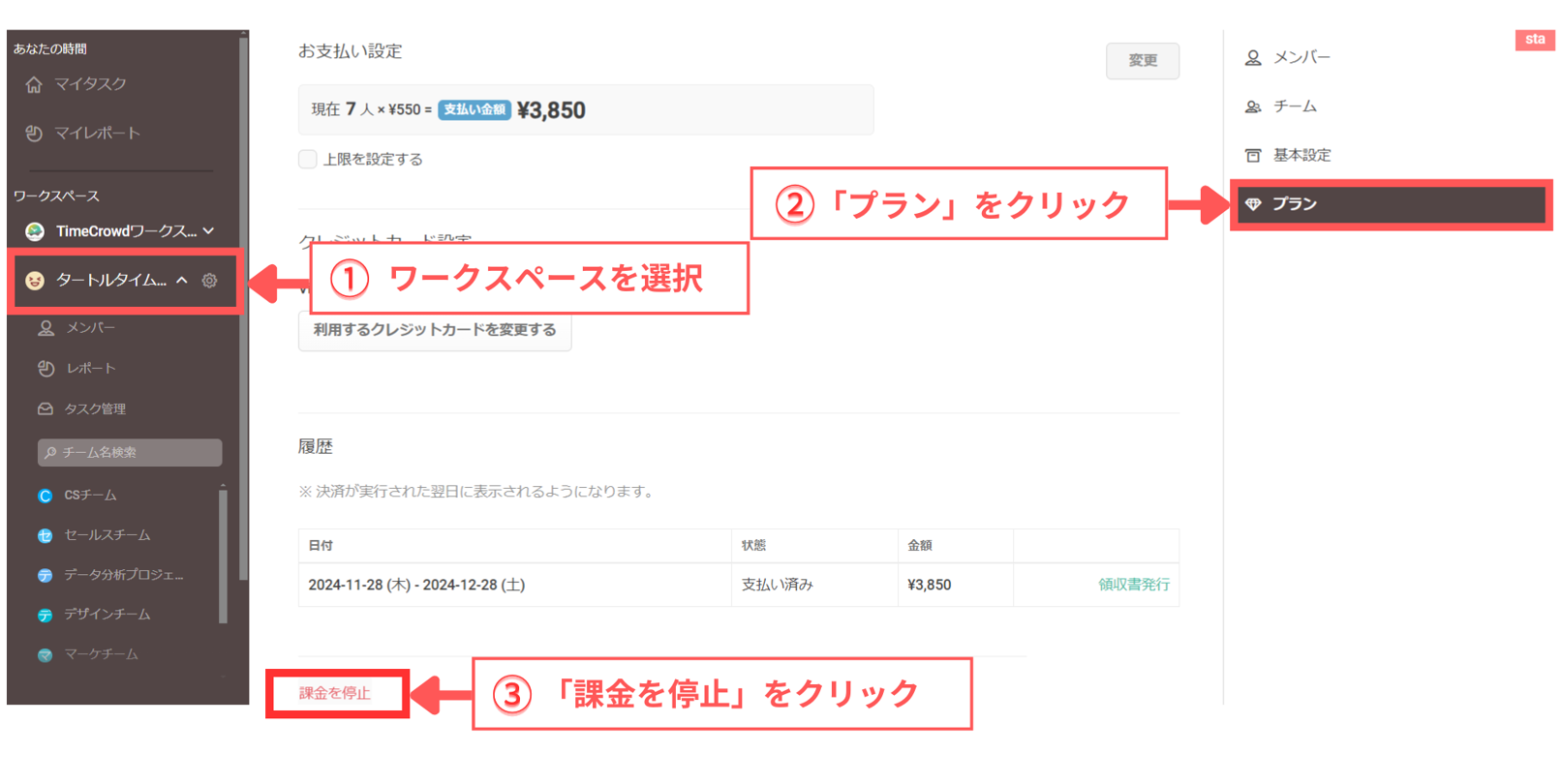Open マイレポート in the sidebar
Viewport: 1561px width, 784px height.
(97, 133)
